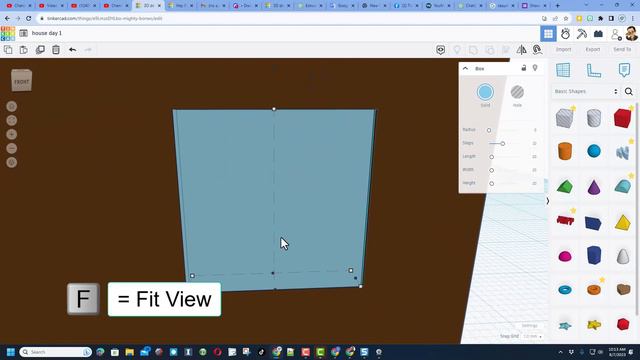Pick the green Roof shape
The height and width of the screenshot is (360, 640).
tap(565, 187)
